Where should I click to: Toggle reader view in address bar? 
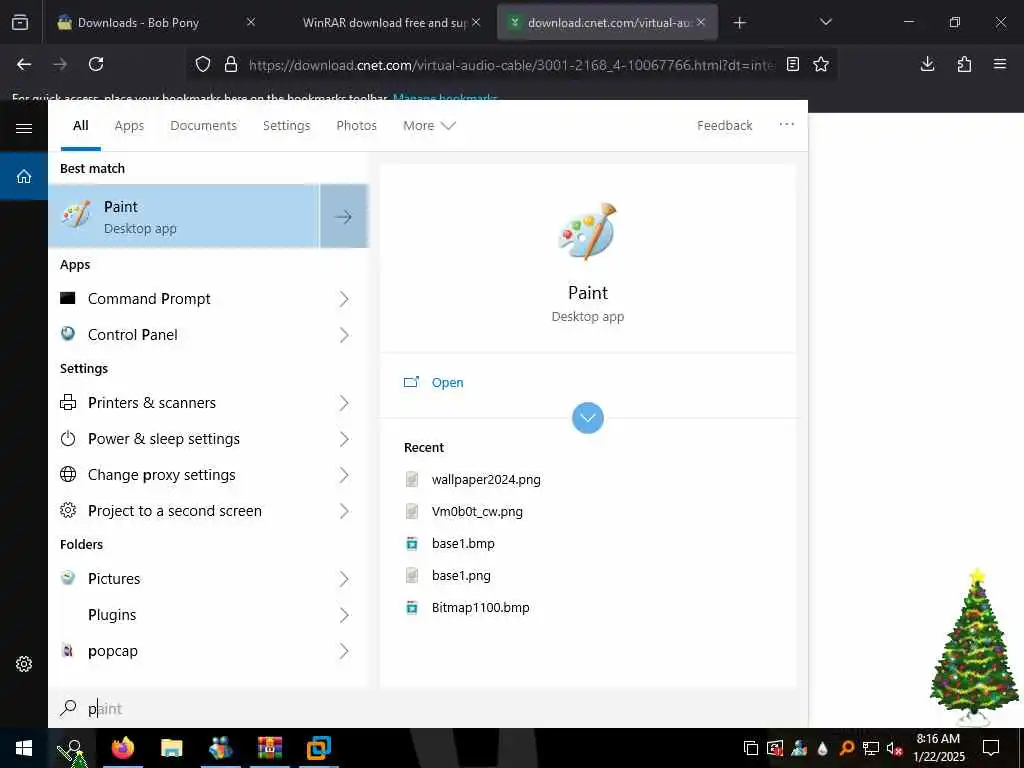(x=792, y=64)
